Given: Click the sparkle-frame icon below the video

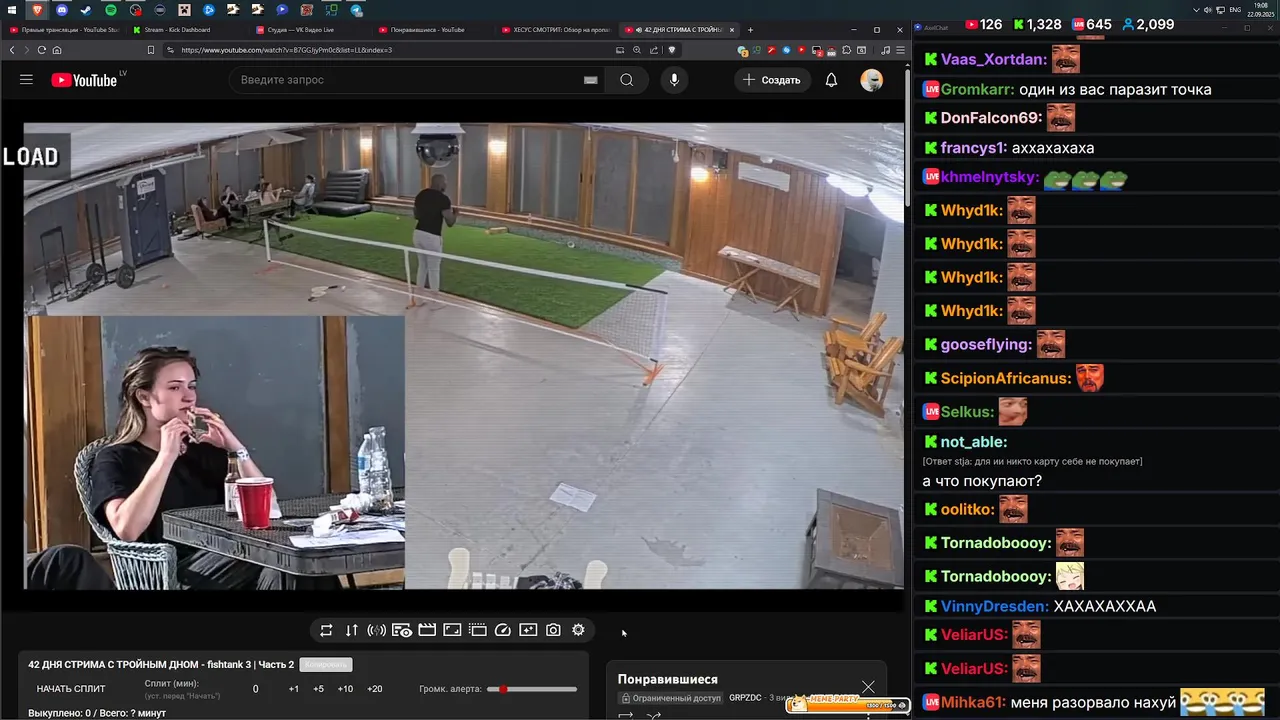Looking at the screenshot, I should point(528,630).
